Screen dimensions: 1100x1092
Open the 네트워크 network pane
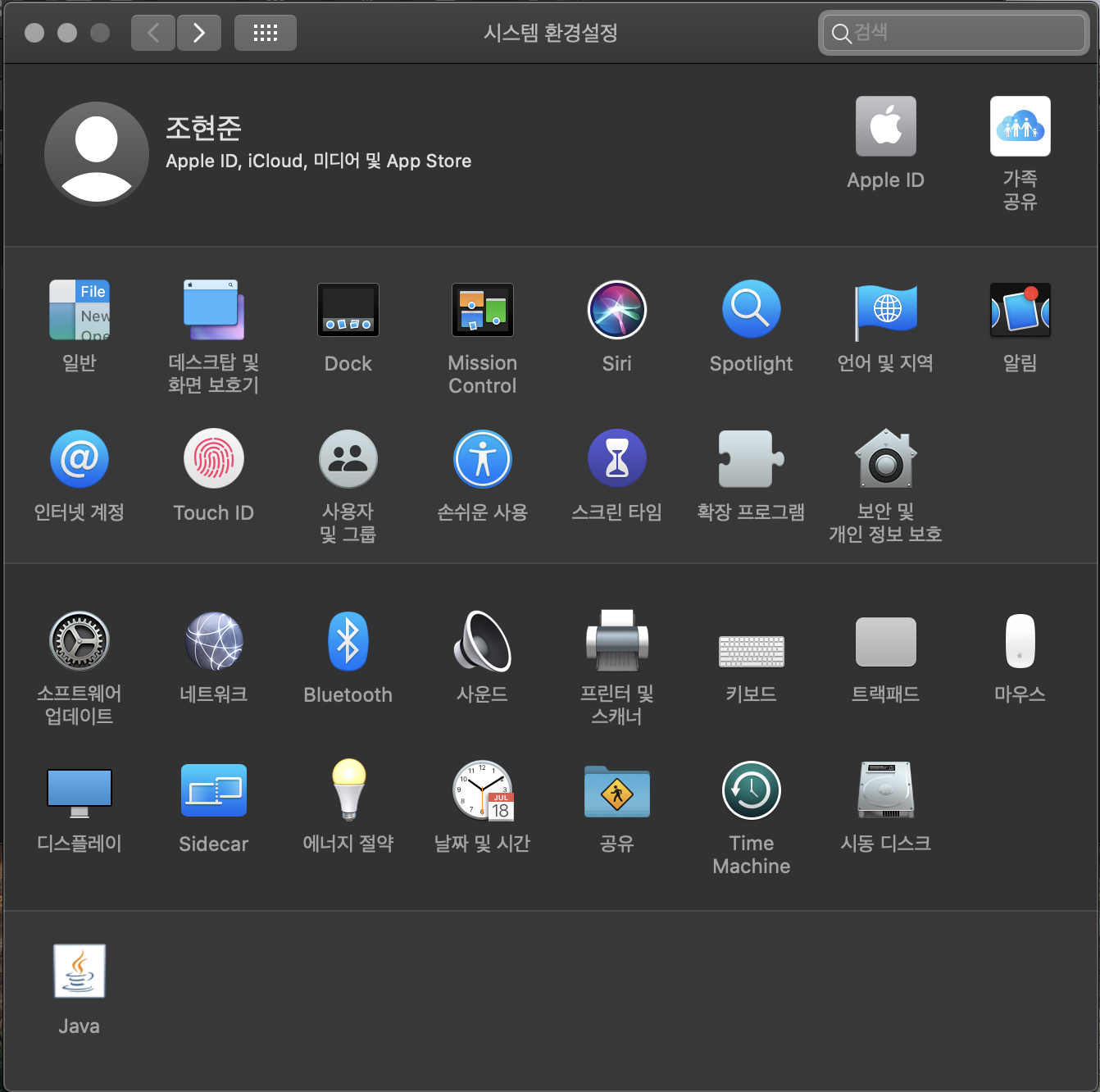click(214, 641)
